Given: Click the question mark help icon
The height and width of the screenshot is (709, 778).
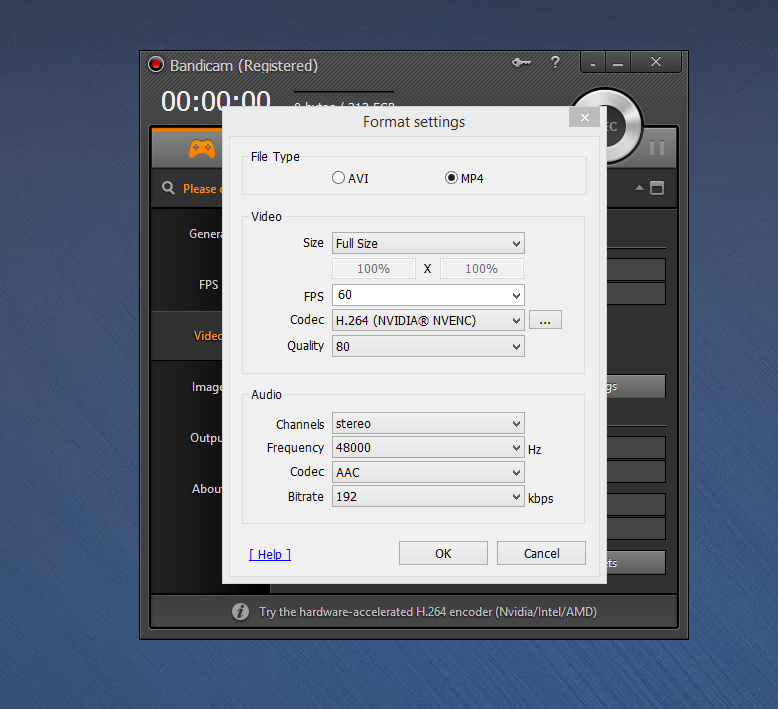Looking at the screenshot, I should tap(555, 63).
